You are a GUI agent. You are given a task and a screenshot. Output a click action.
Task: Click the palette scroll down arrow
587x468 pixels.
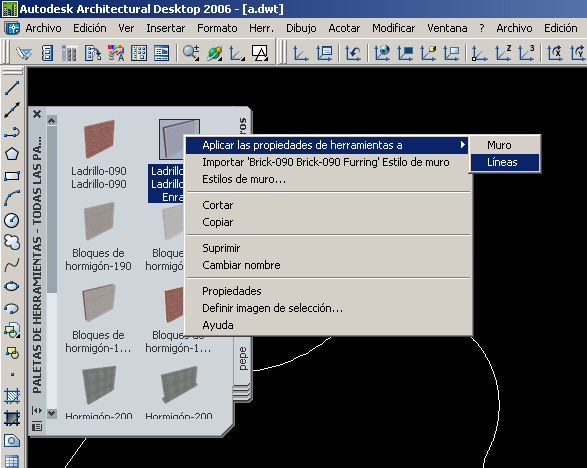click(52, 413)
